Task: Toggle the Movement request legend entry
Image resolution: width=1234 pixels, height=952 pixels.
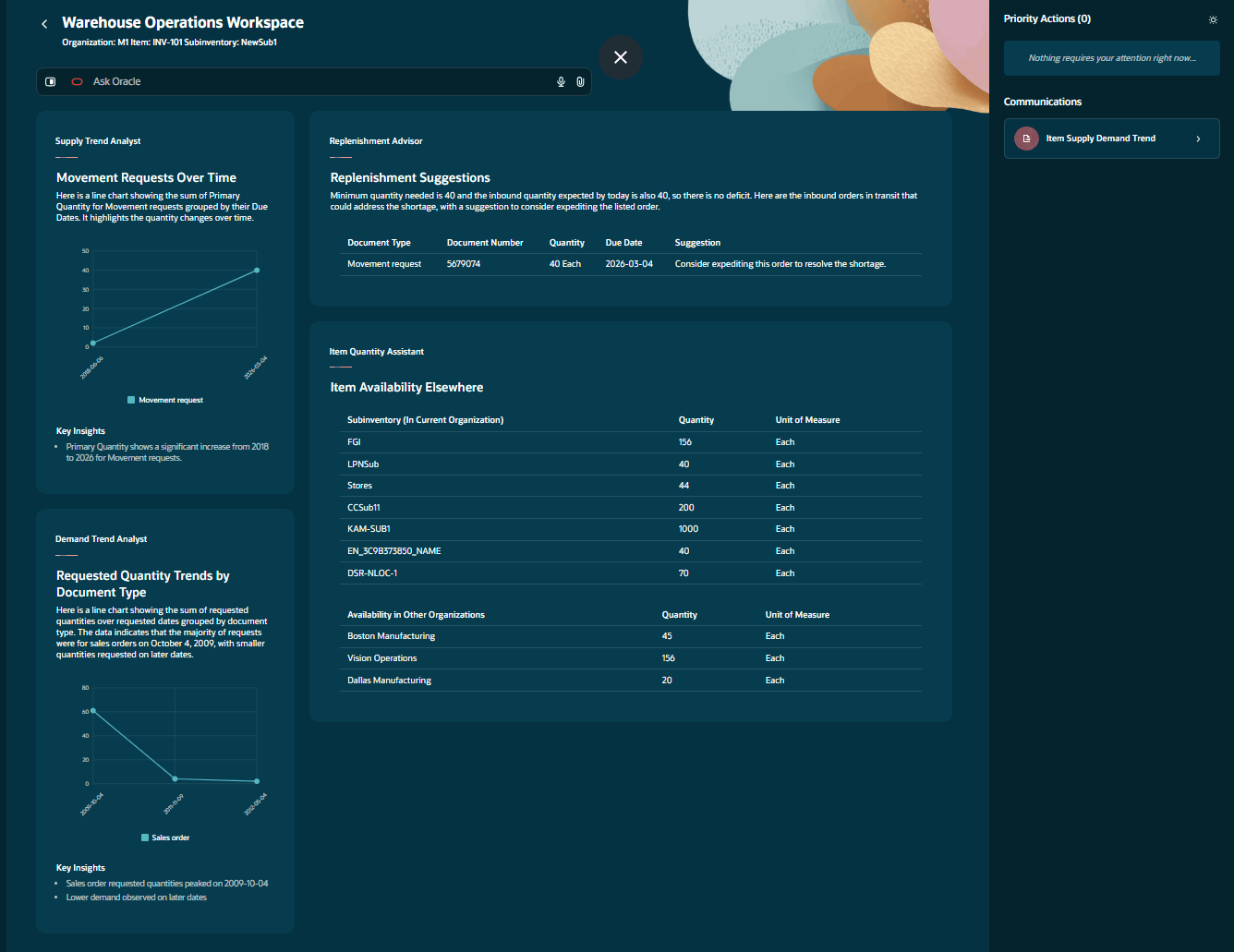Action: [x=165, y=400]
